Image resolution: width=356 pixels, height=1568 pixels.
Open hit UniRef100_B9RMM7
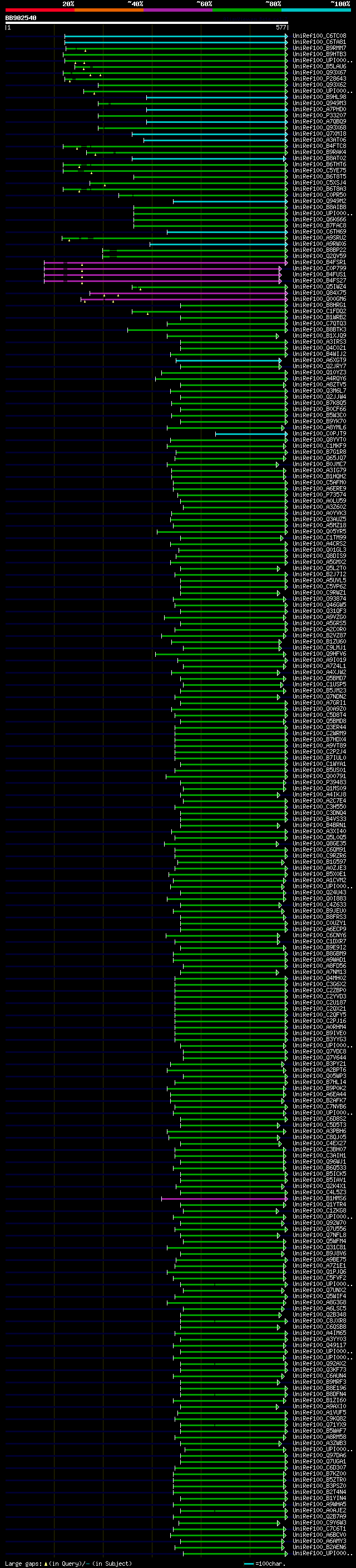319,48
